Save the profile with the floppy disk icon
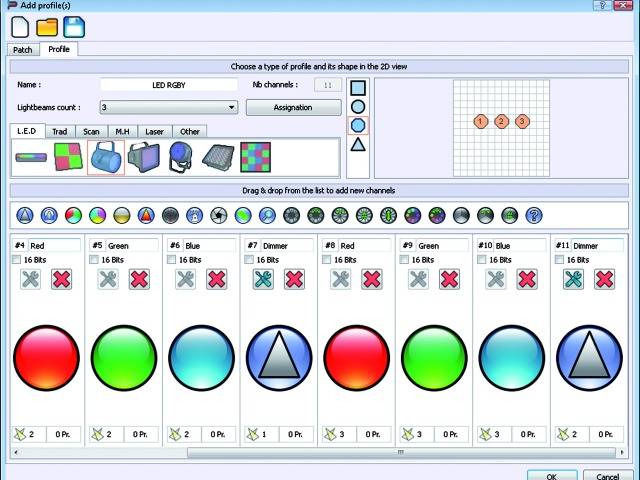The height and width of the screenshot is (480, 640). [x=74, y=28]
